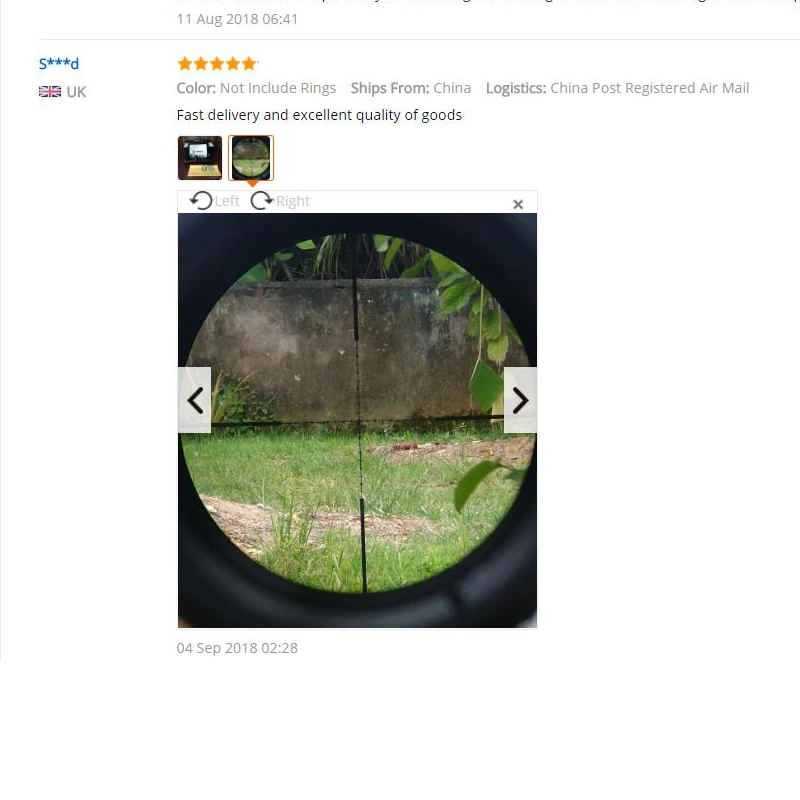This screenshot has width=800, height=800.
Task: Click the "UK" country label
Action: (76, 92)
